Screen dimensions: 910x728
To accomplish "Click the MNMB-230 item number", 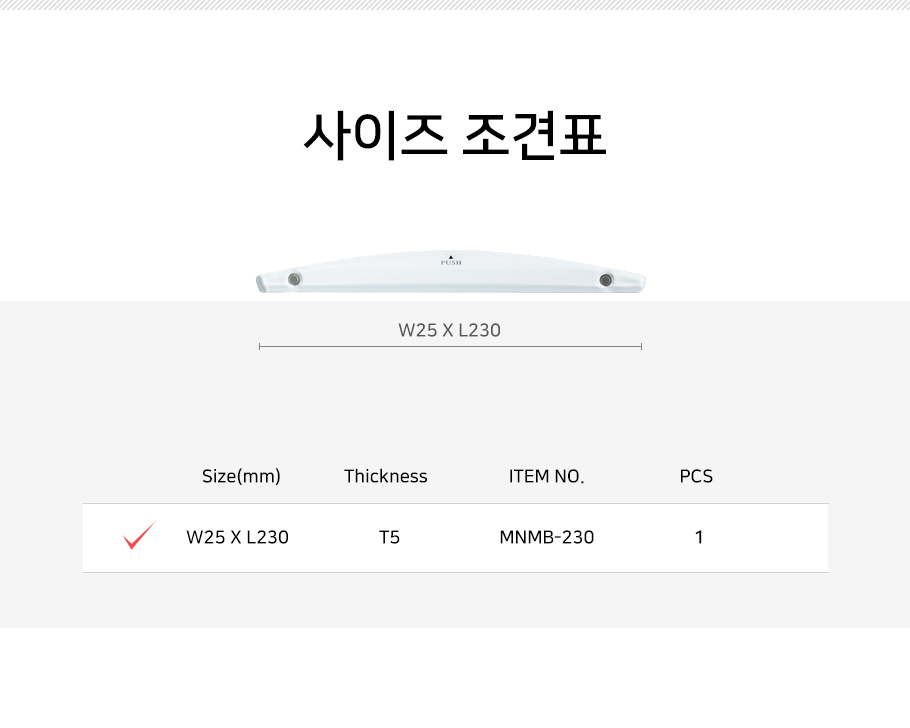I will click(546, 537).
